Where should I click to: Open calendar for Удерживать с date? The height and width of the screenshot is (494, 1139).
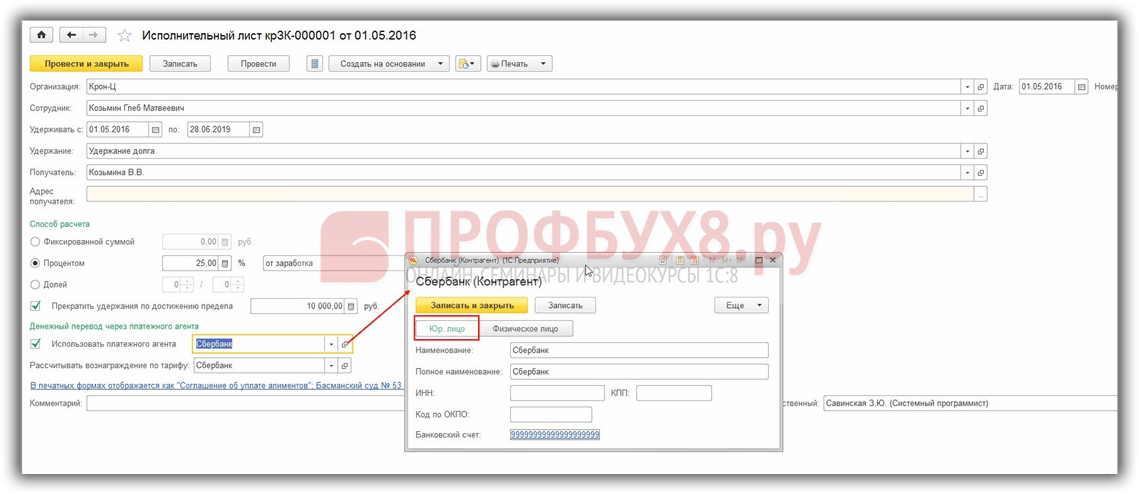coord(155,130)
